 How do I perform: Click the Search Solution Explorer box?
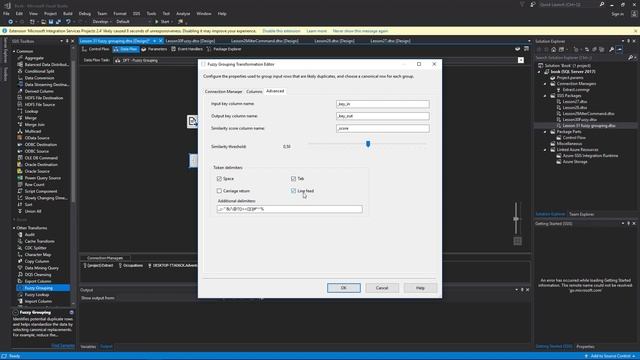coord(582,58)
